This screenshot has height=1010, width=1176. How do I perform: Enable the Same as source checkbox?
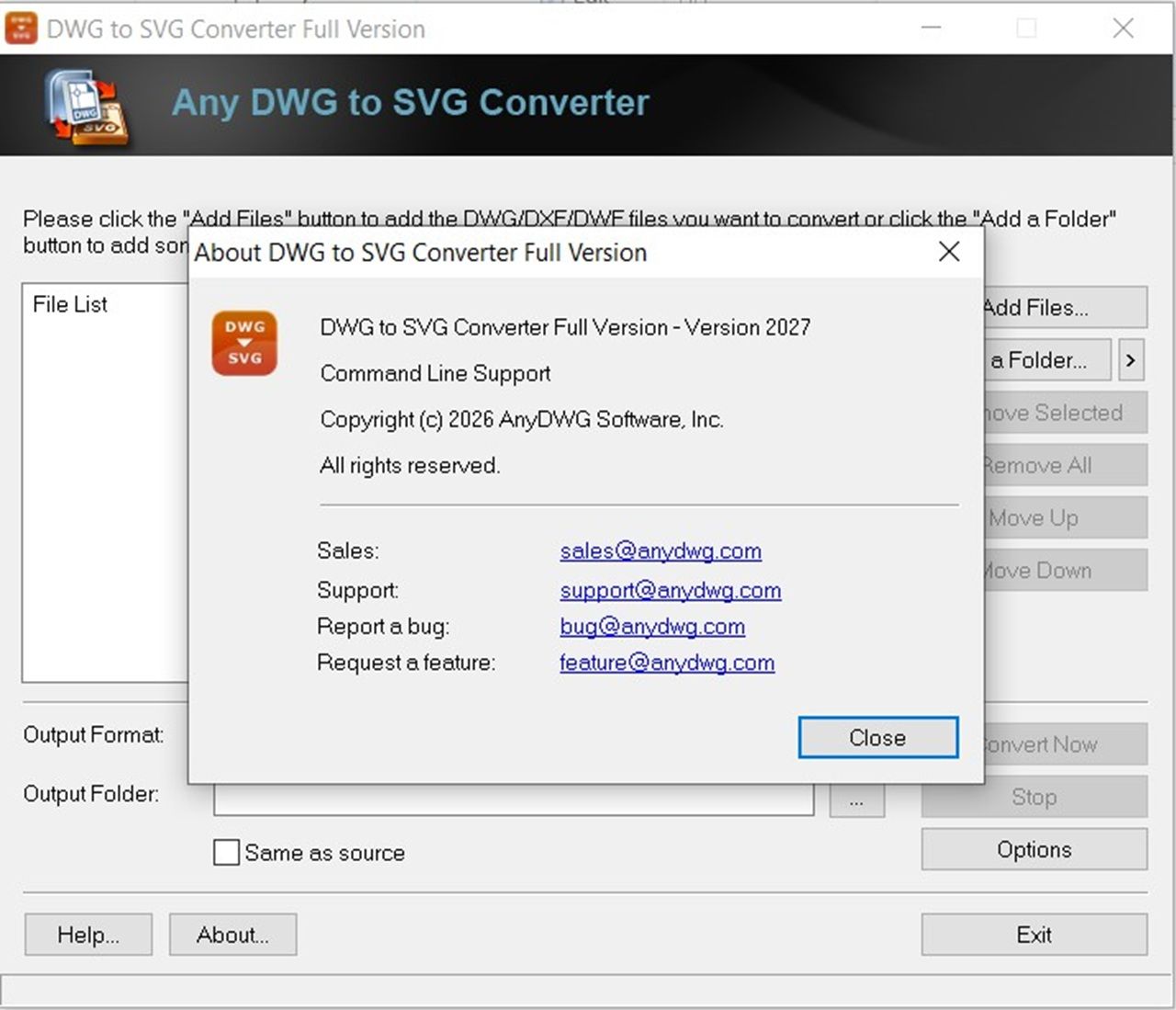click(x=226, y=853)
